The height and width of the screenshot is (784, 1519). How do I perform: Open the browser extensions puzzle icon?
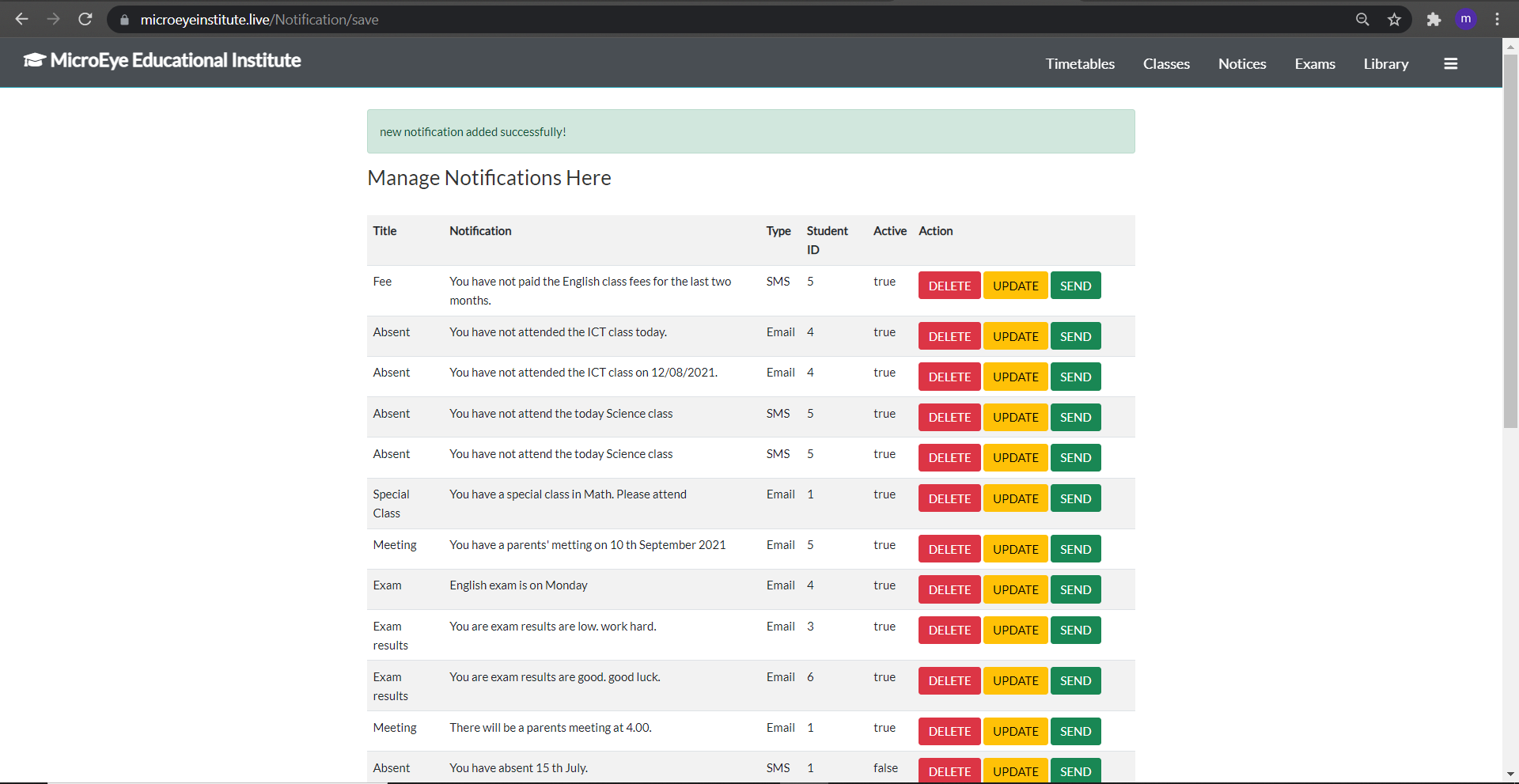[x=1434, y=19]
